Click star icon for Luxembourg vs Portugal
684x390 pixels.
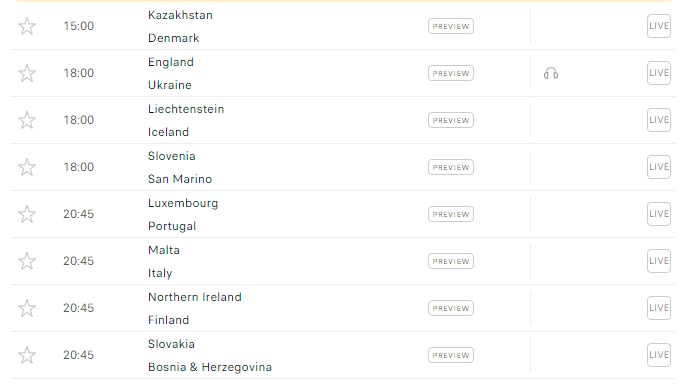tap(27, 214)
